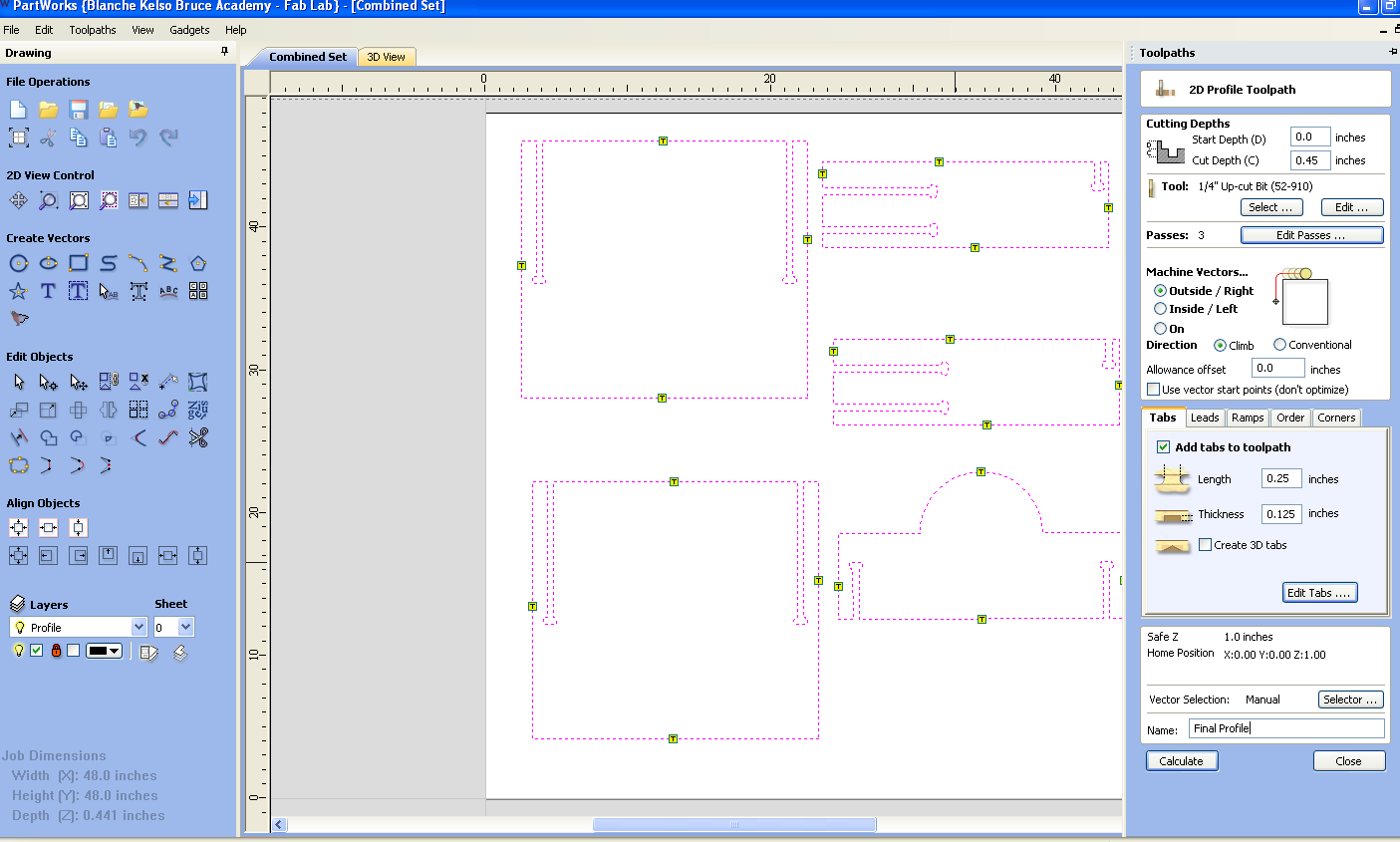Click the Cut Depth input field
This screenshot has height=842, width=1400.
point(1310,159)
